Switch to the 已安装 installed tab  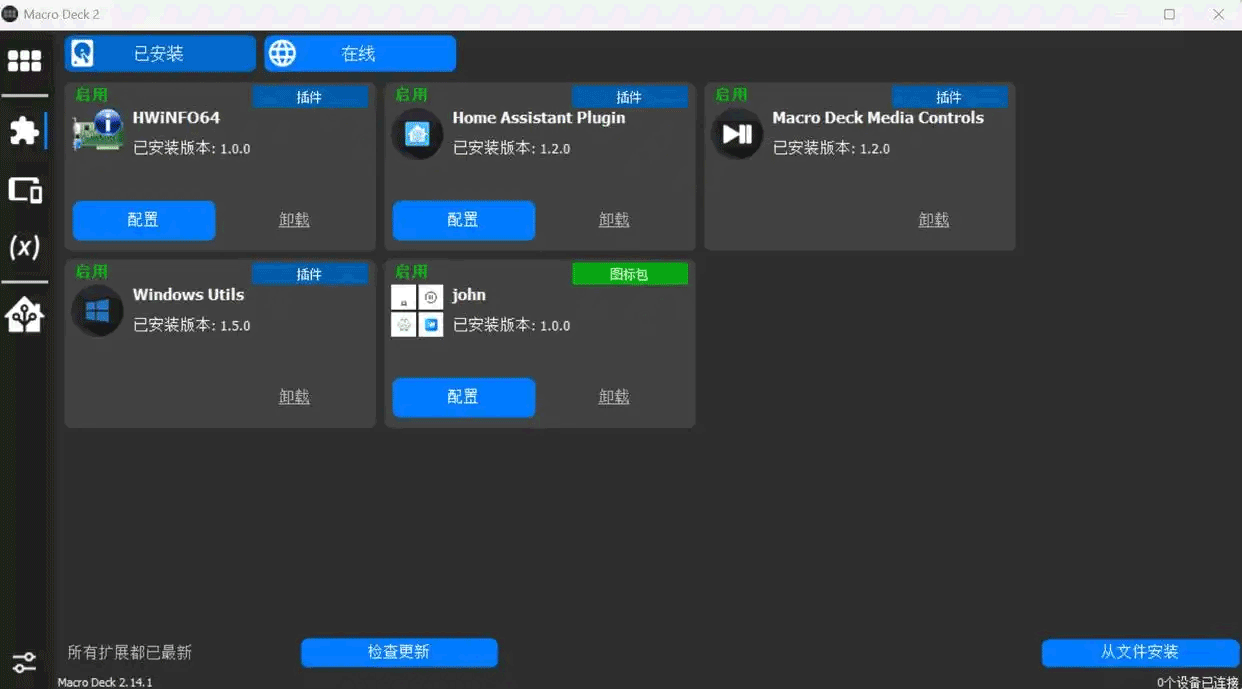160,54
